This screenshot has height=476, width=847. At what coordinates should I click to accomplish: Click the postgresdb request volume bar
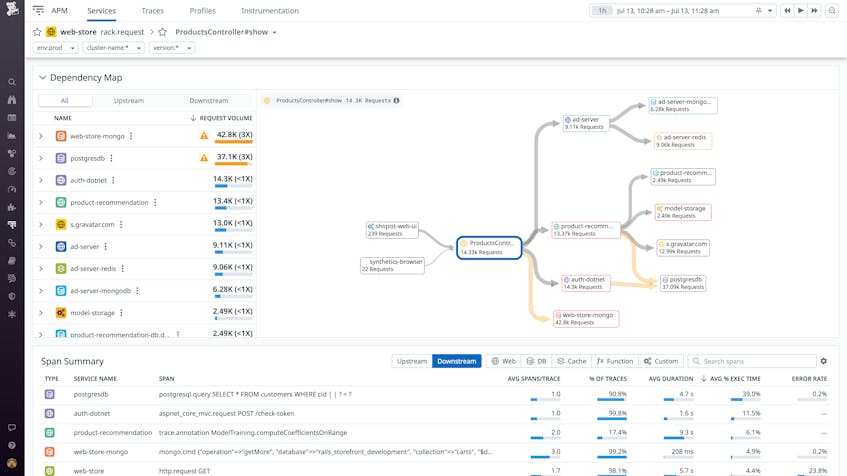[233, 164]
